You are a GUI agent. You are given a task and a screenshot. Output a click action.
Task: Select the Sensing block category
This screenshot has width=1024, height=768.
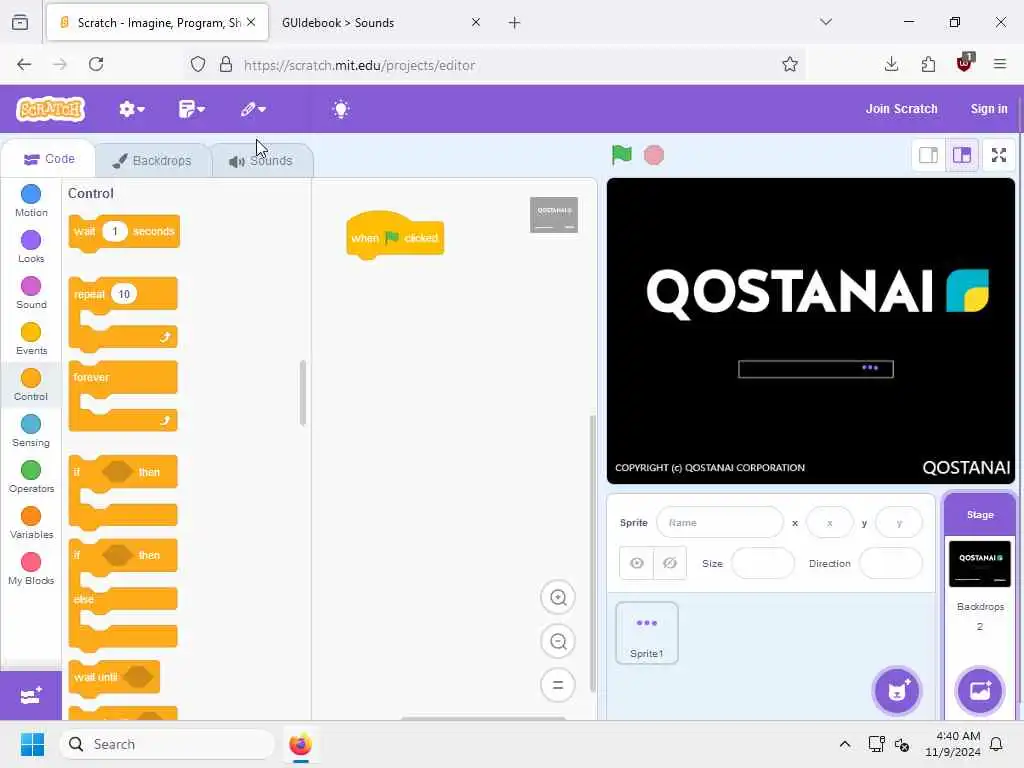pos(31,430)
